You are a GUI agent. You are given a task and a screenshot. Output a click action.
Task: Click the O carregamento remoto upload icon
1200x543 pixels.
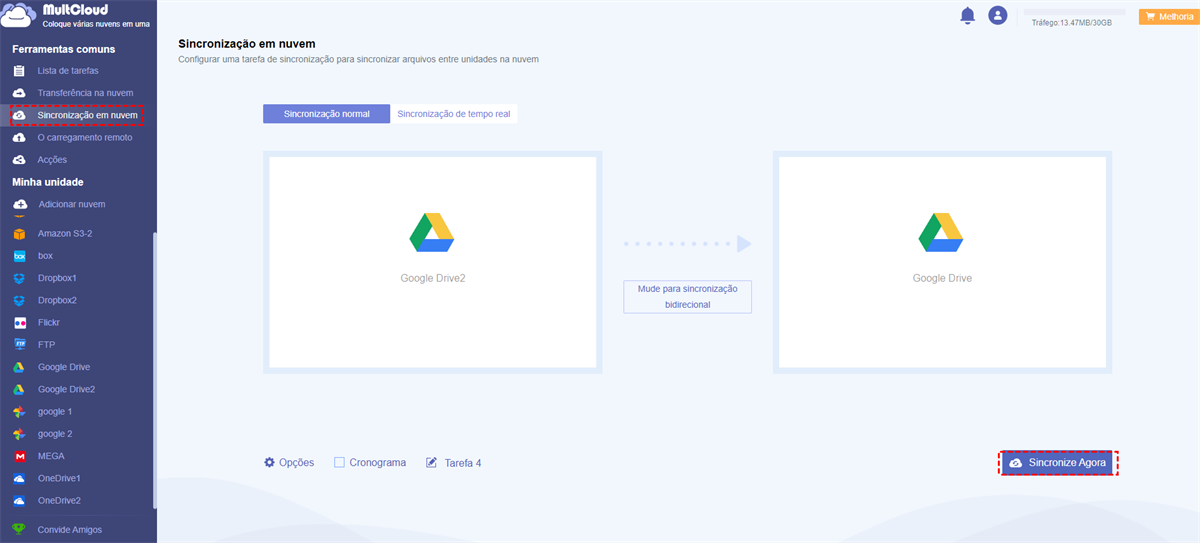[x=19, y=138]
